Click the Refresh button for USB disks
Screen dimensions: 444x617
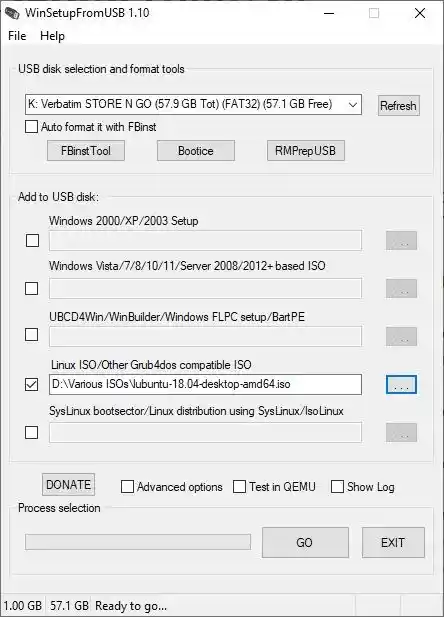click(x=398, y=105)
